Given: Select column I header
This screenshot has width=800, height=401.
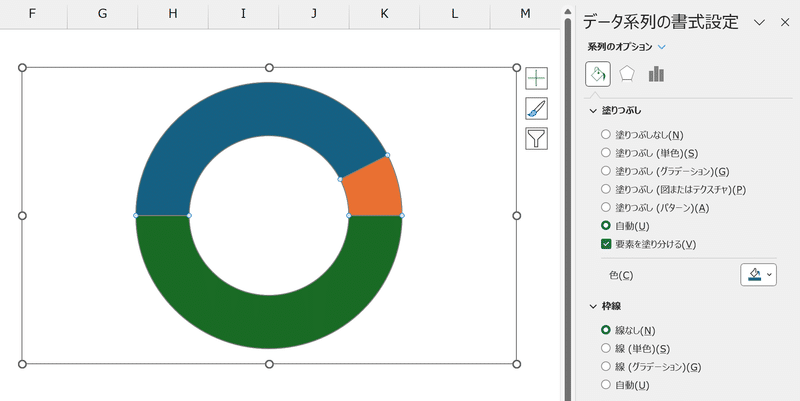Looking at the screenshot, I should click(x=243, y=14).
